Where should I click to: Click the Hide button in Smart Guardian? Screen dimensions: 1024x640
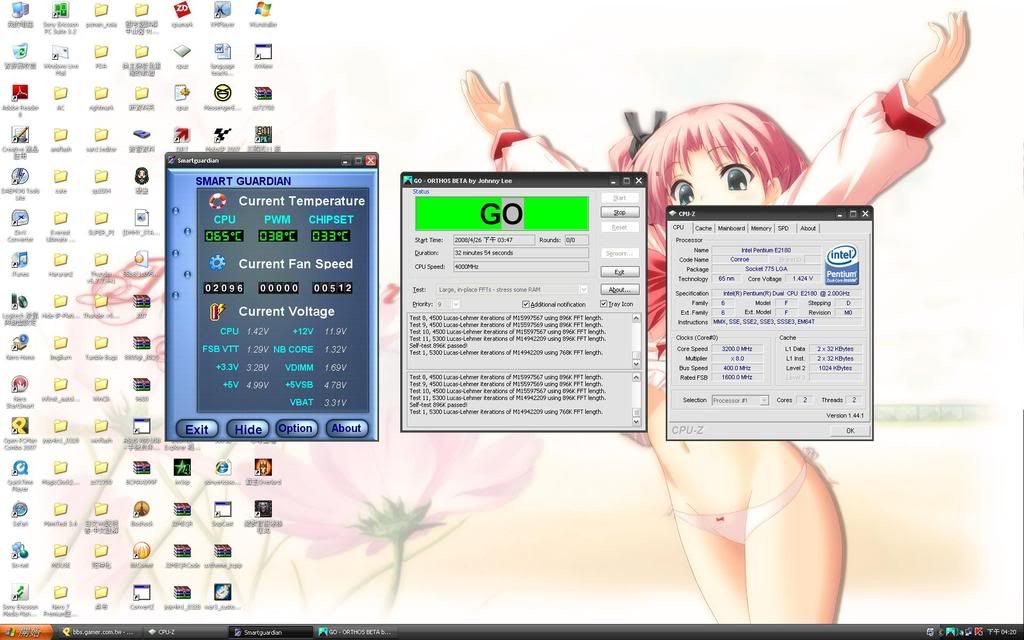click(247, 429)
